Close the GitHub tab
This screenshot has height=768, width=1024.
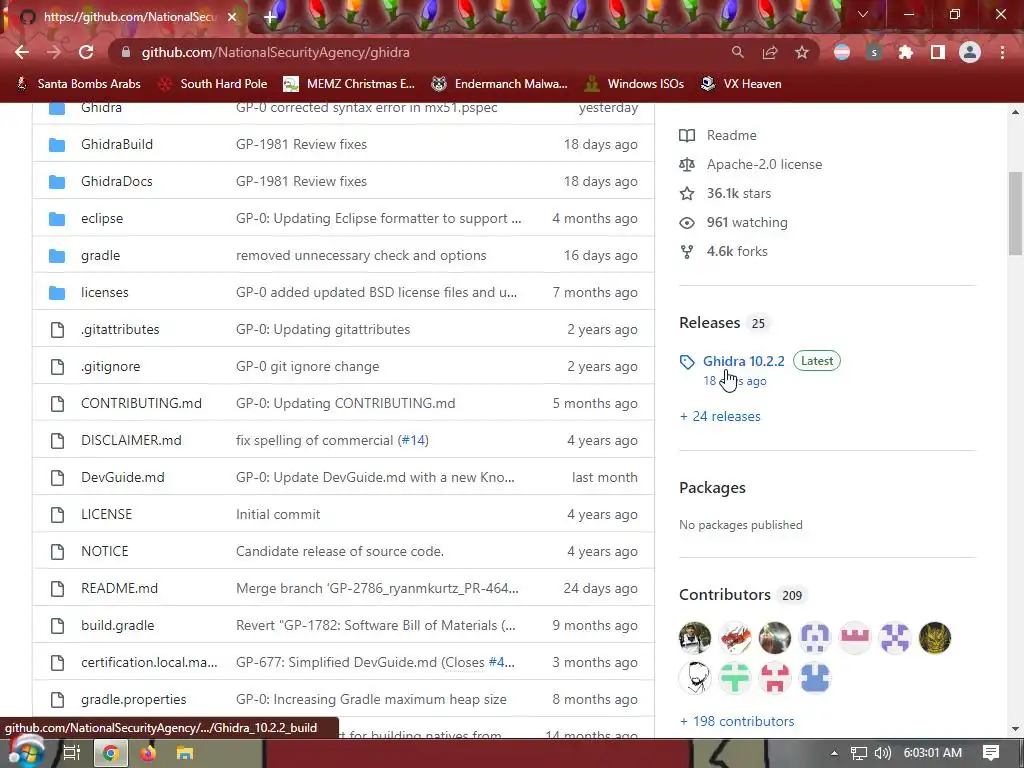(232, 17)
